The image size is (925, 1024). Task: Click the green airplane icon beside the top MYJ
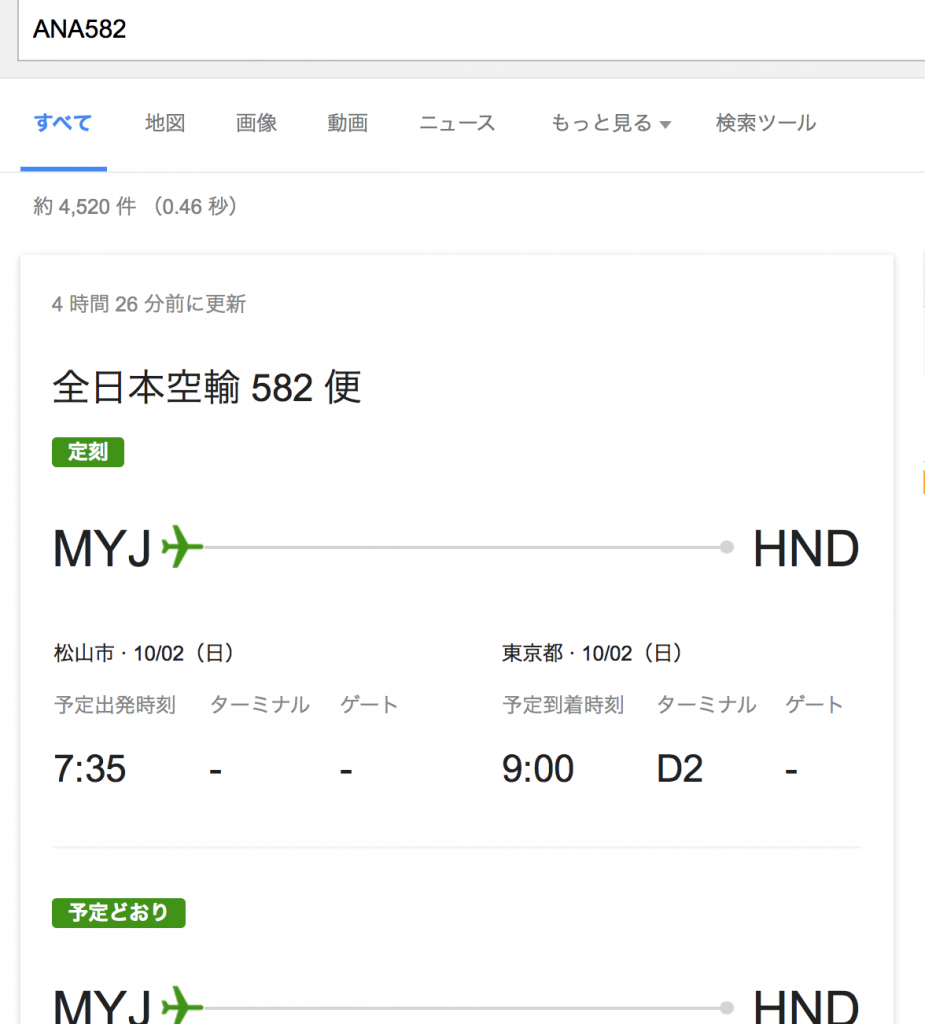[x=181, y=547]
